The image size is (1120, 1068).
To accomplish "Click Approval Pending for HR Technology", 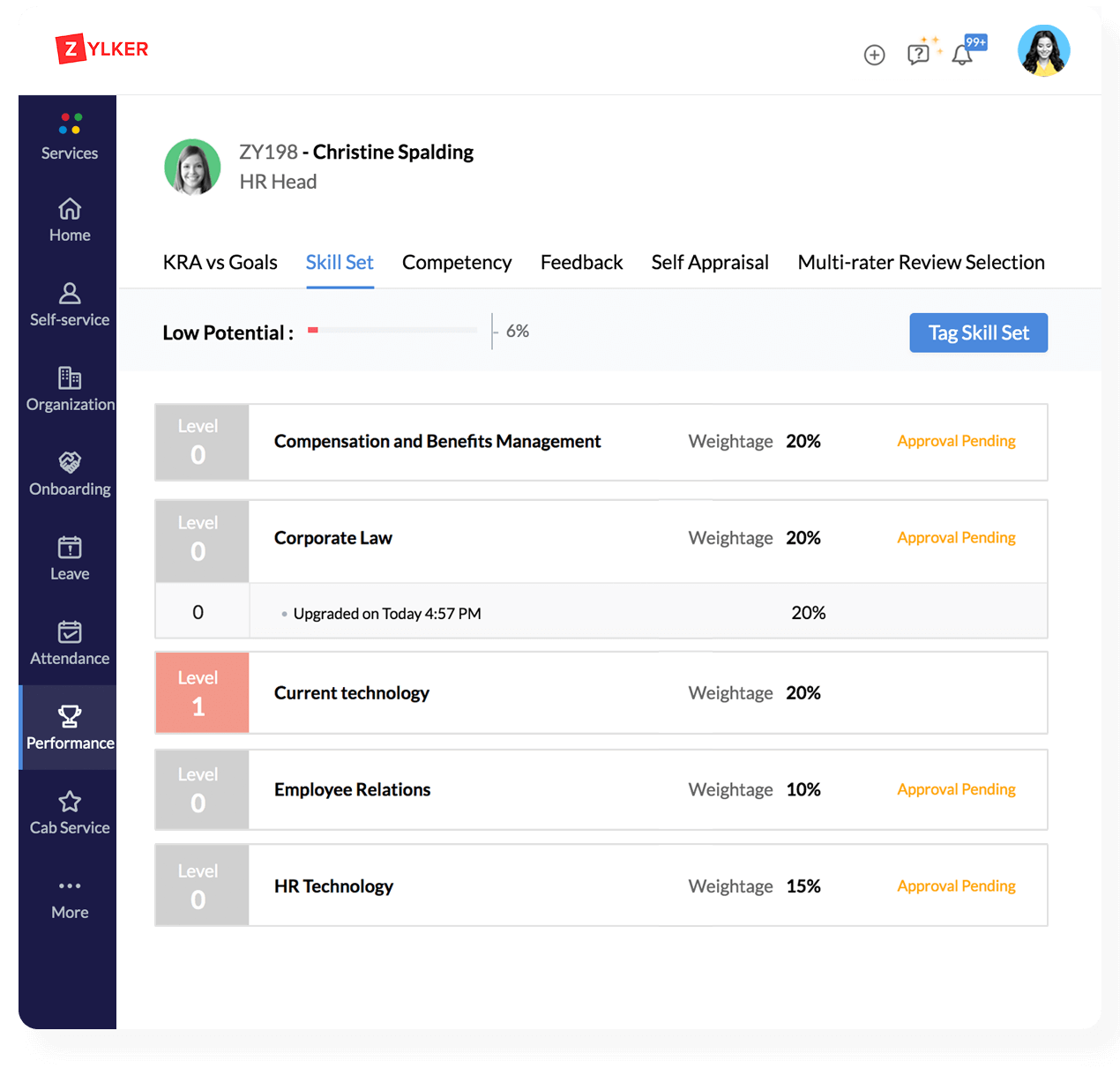I will (x=956, y=886).
